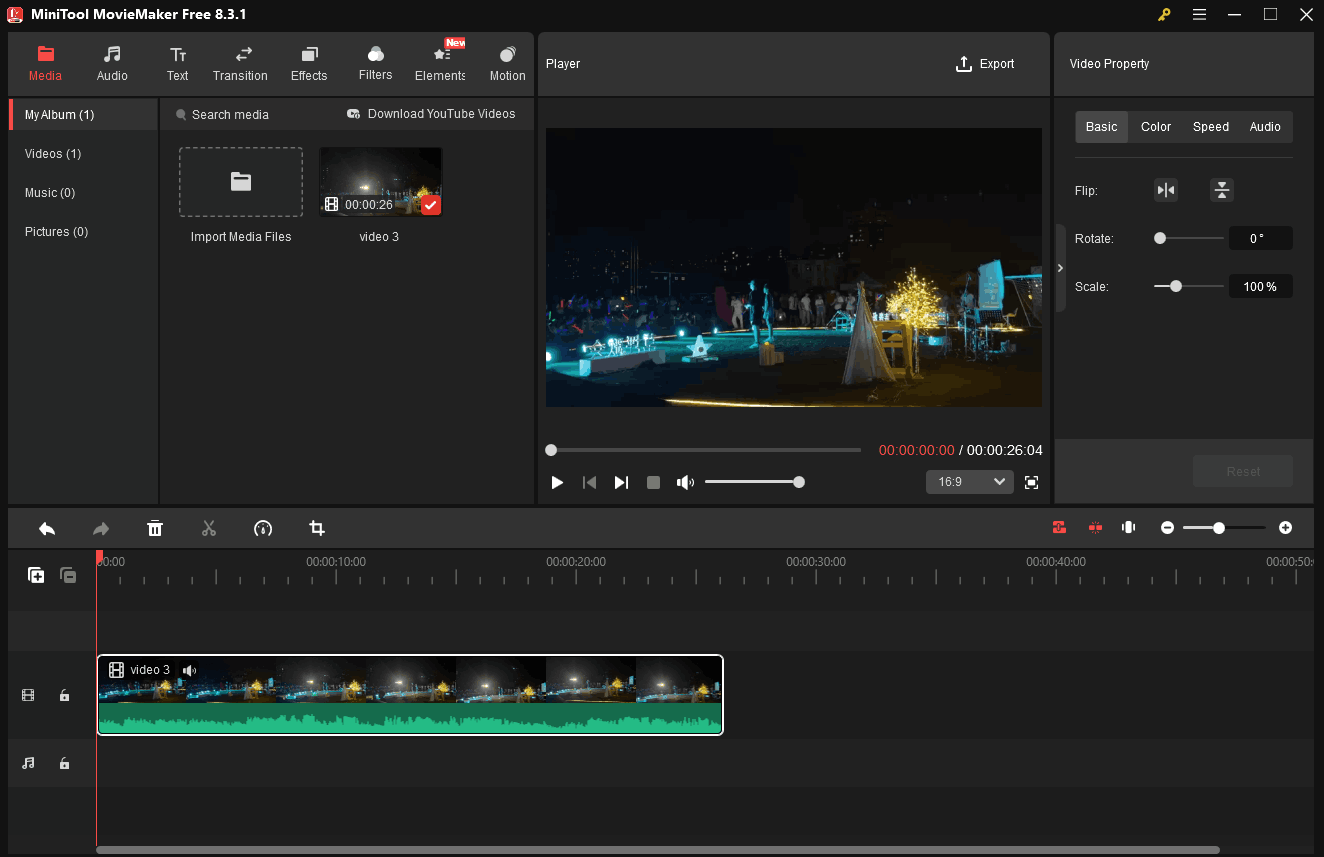Select the Motion panel icon
This screenshot has height=857, width=1324.
pyautogui.click(x=507, y=62)
